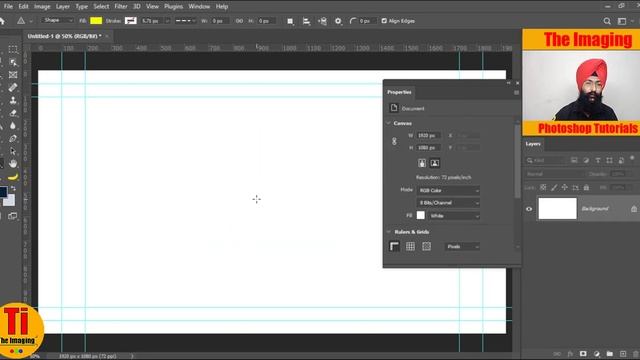Screen dimensions: 640x360
Task: Toggle lock image pixels brush icon
Action: (554, 188)
